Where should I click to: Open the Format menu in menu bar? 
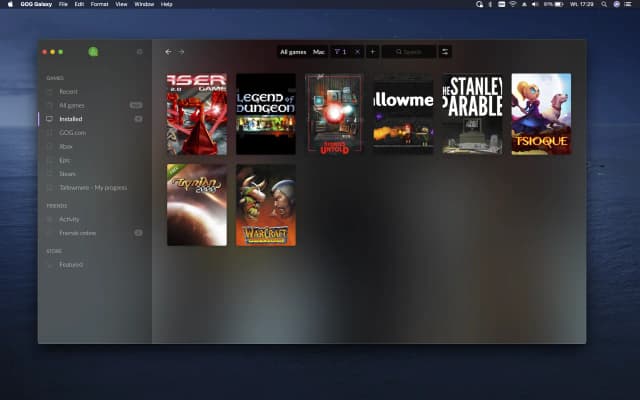99,4
